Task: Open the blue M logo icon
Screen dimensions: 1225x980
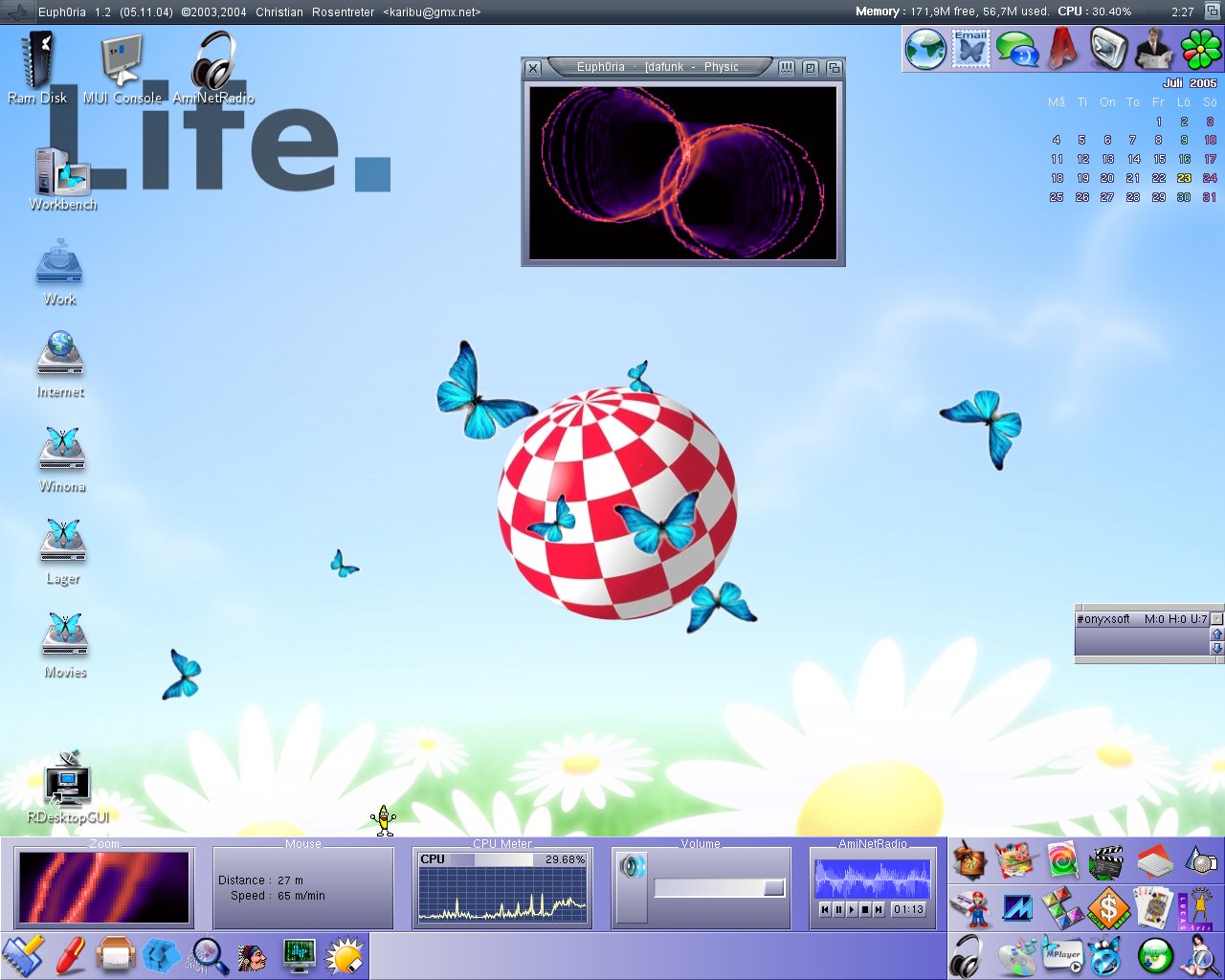Action: 1016,907
